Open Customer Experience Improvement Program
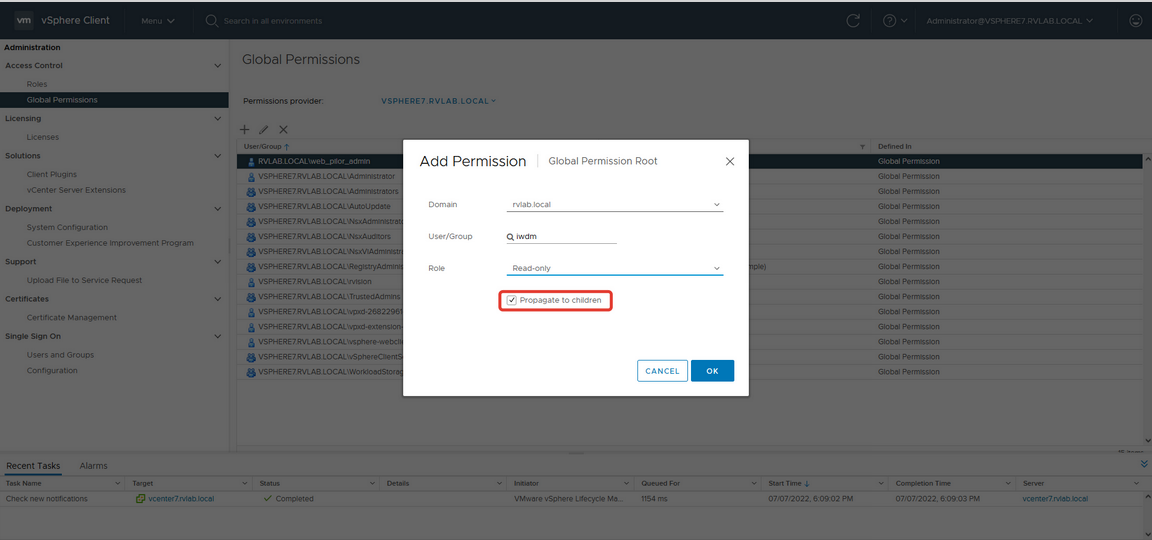Screen dimensions: 1152x540 tap(110, 242)
